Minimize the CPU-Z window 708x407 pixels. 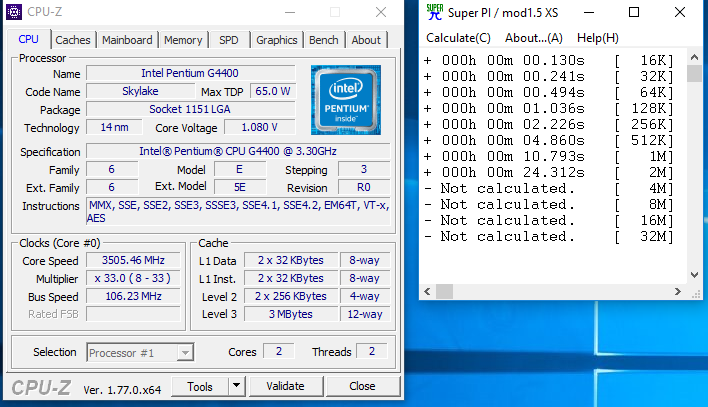tap(290, 13)
